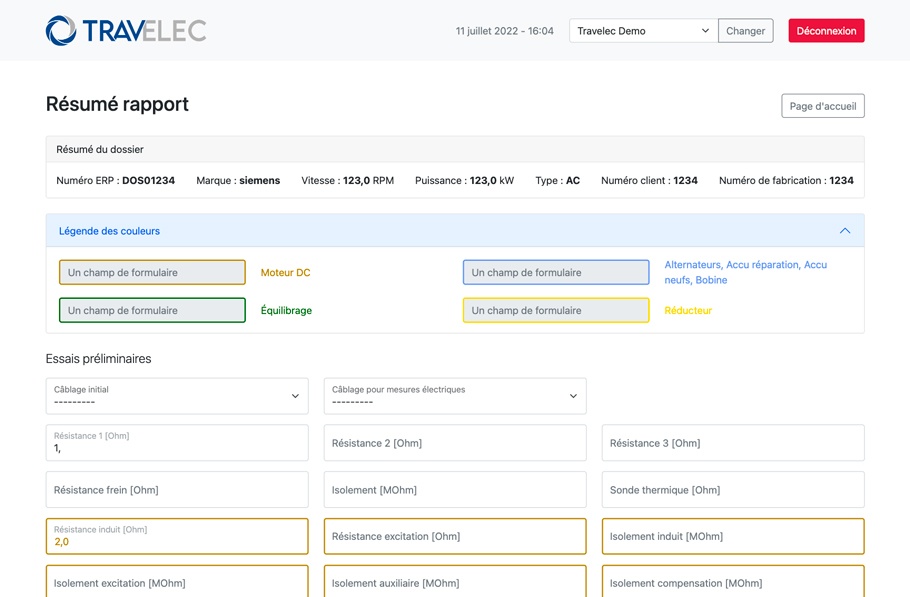Click the Moteur DC legend sample field
Image resolution: width=910 pixels, height=597 pixels.
point(152,272)
